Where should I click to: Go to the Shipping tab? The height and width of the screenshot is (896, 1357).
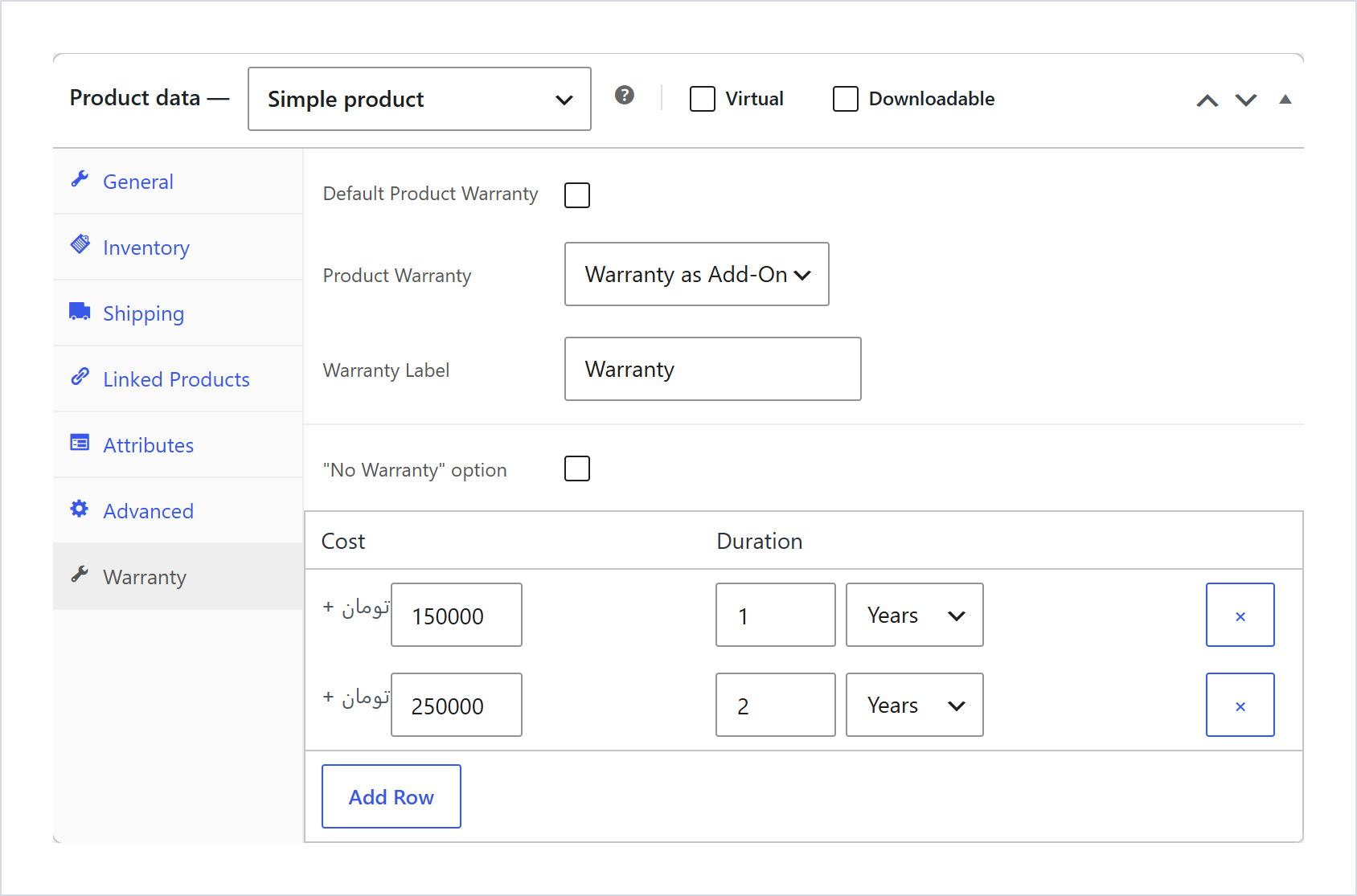tap(178, 313)
